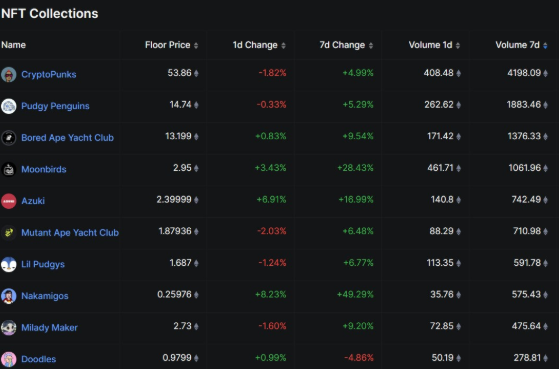Click the red Azuki logo icon
This screenshot has width=559, height=369.
tap(9, 201)
